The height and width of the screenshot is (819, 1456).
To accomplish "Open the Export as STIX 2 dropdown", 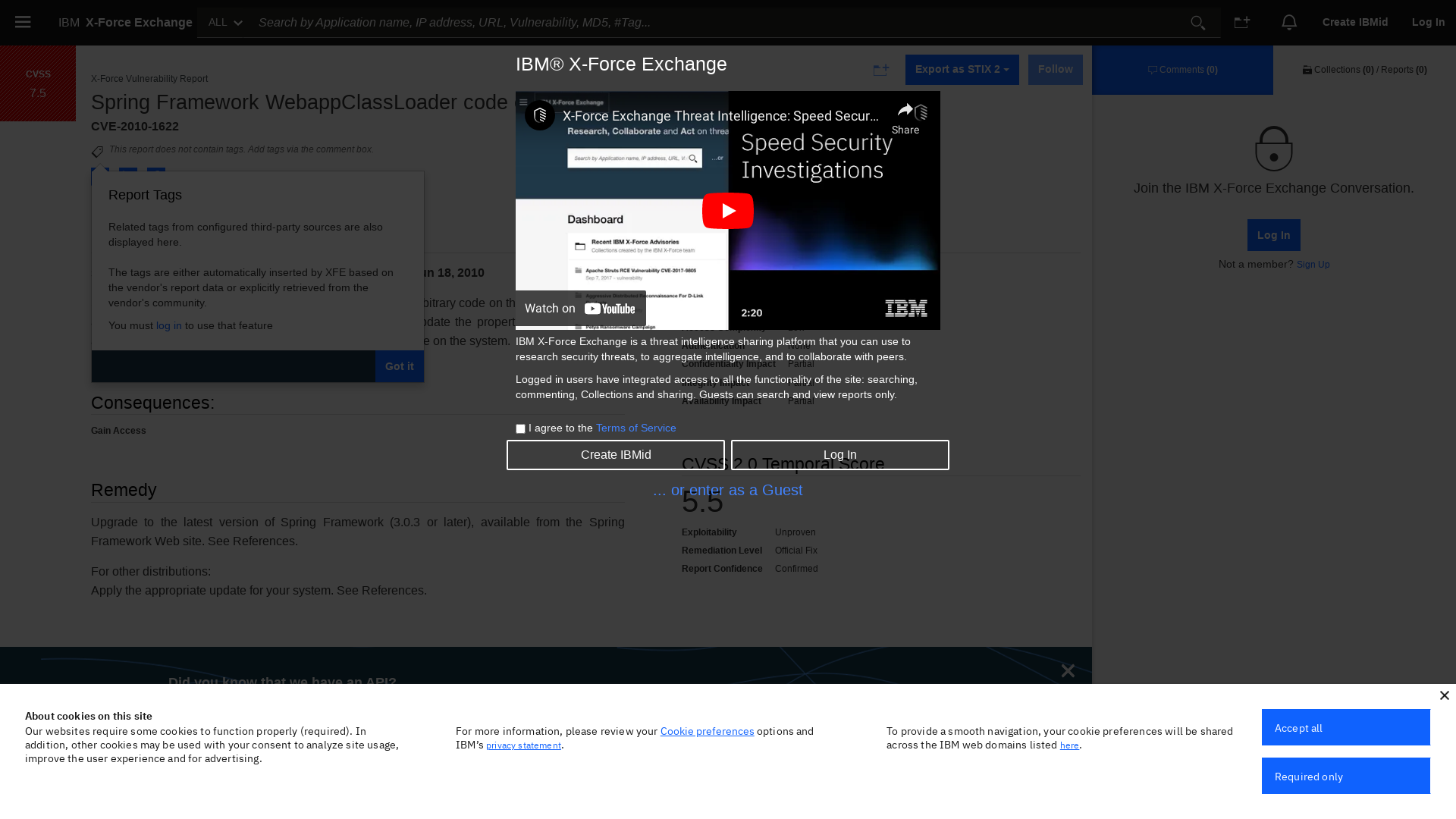I will click(962, 70).
